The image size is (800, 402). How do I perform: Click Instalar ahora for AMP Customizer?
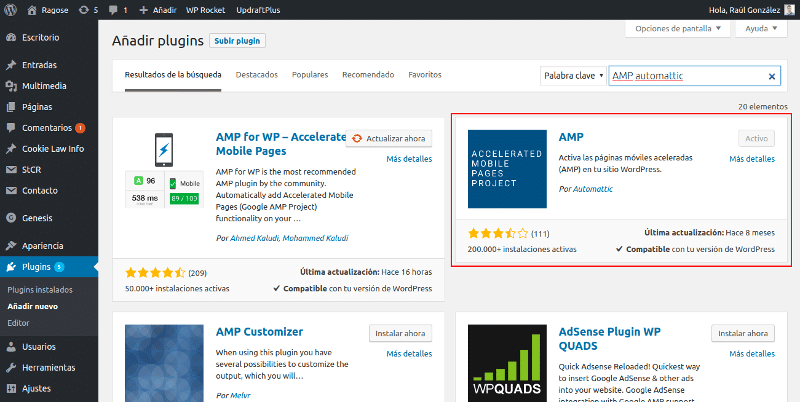tap(401, 334)
